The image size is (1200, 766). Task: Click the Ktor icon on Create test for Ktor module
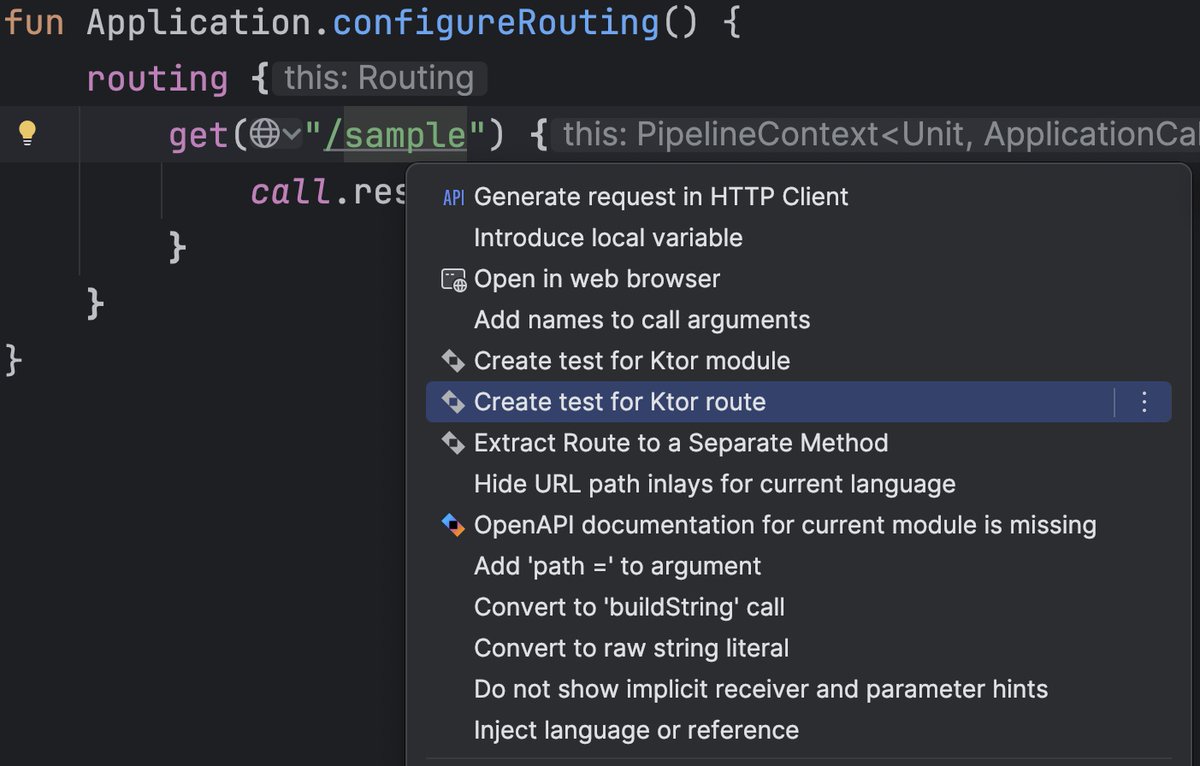453,361
